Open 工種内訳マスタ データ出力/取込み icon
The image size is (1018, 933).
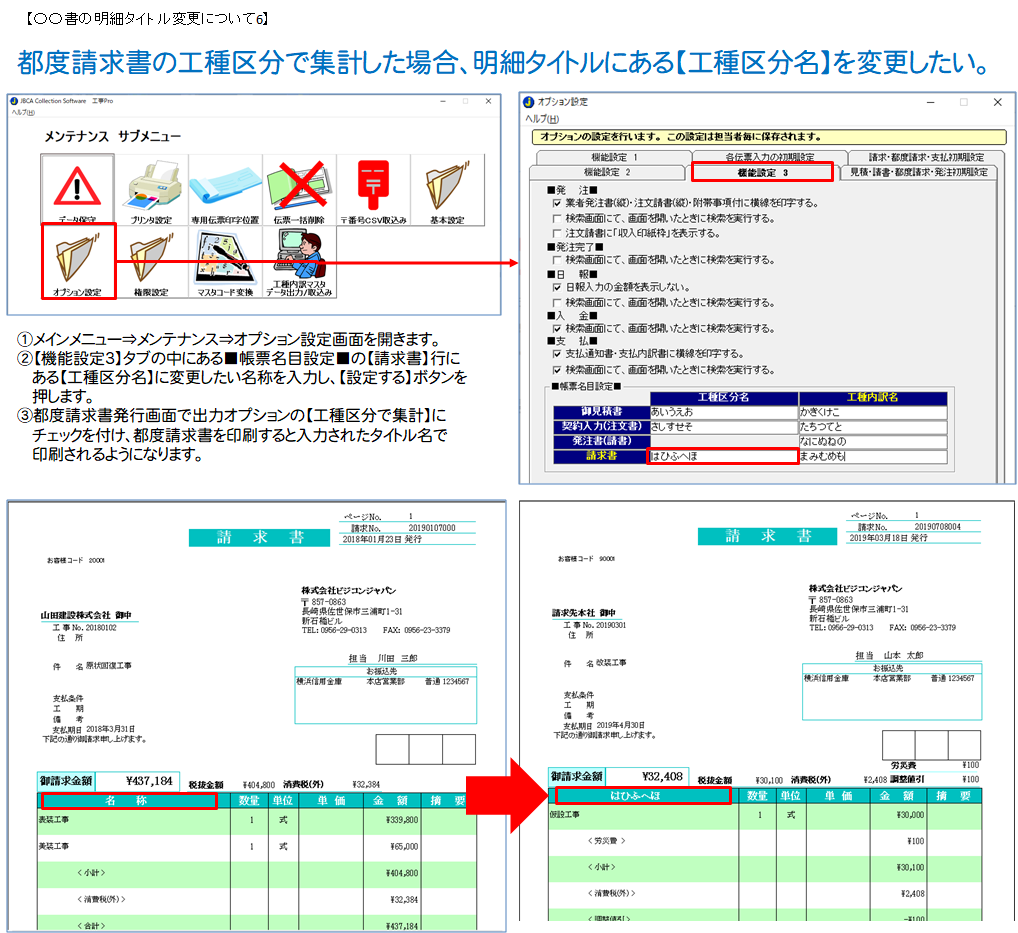pos(298,261)
